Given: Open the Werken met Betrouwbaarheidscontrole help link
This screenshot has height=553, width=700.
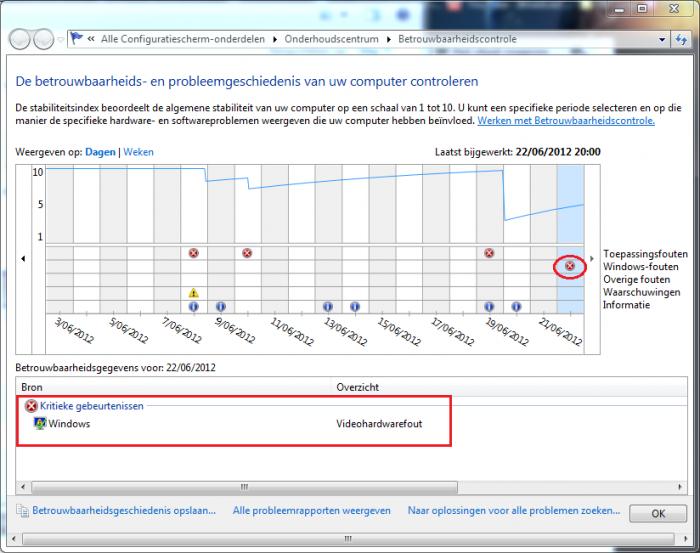Looking at the screenshot, I should pos(566,121).
